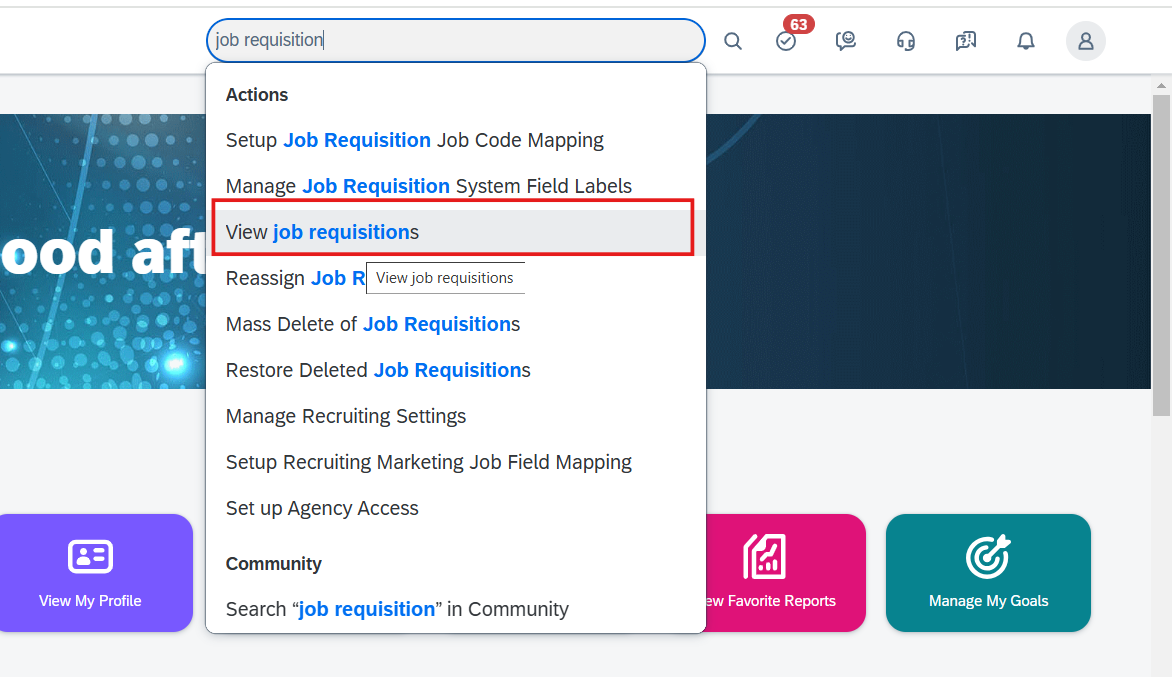Open the profile avatar menu

click(1086, 41)
